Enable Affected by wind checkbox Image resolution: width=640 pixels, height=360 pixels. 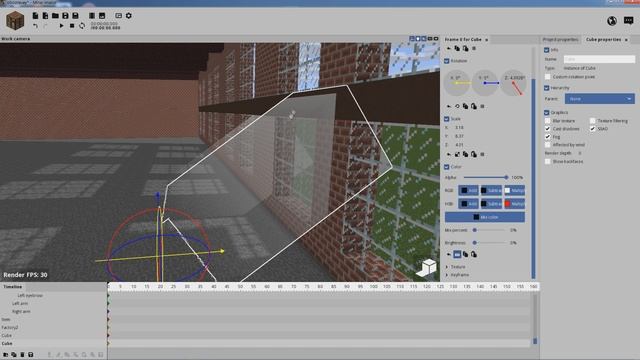point(548,144)
